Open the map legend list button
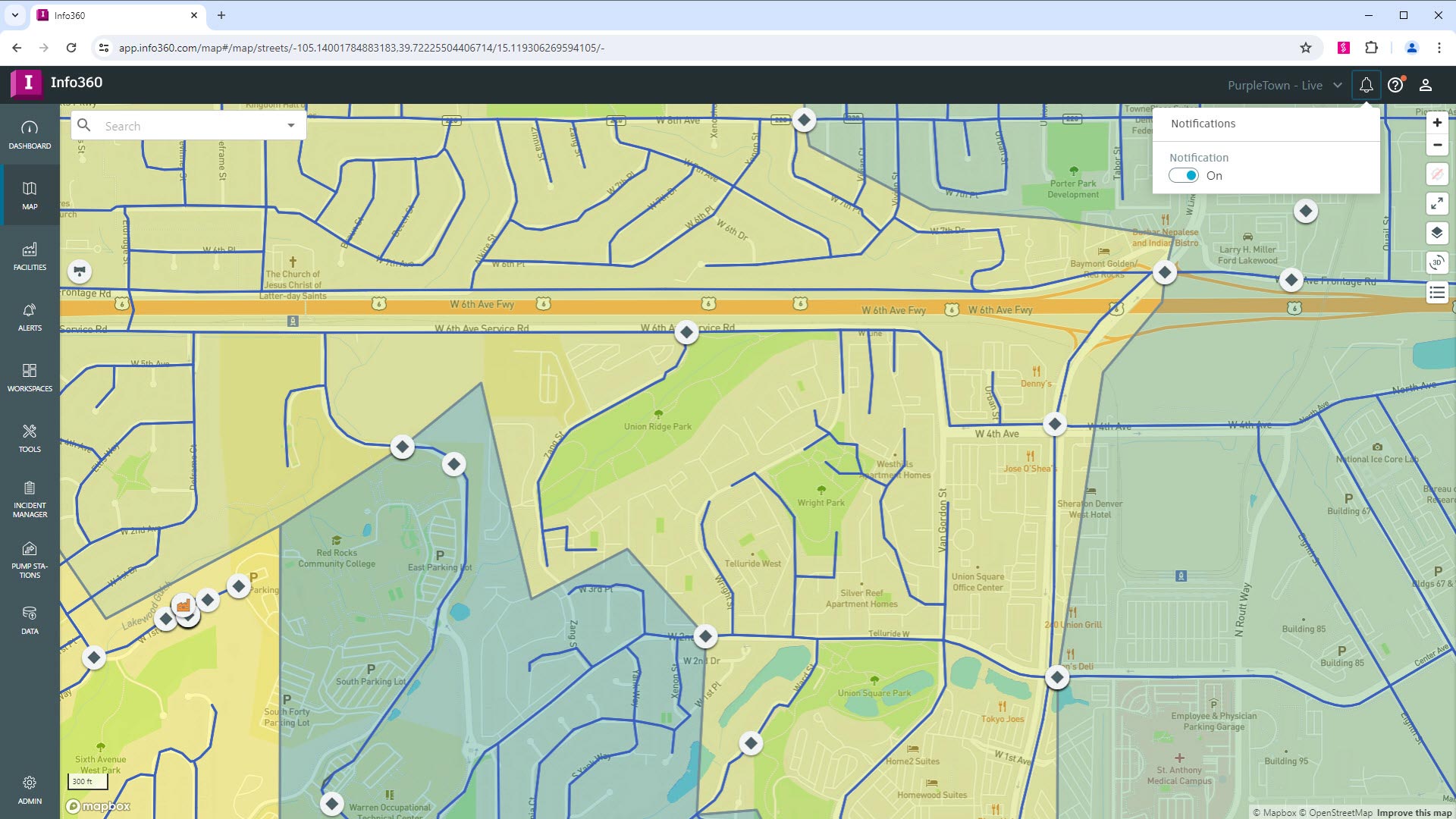Screen dimensions: 1456x819 pyautogui.click(x=1437, y=292)
